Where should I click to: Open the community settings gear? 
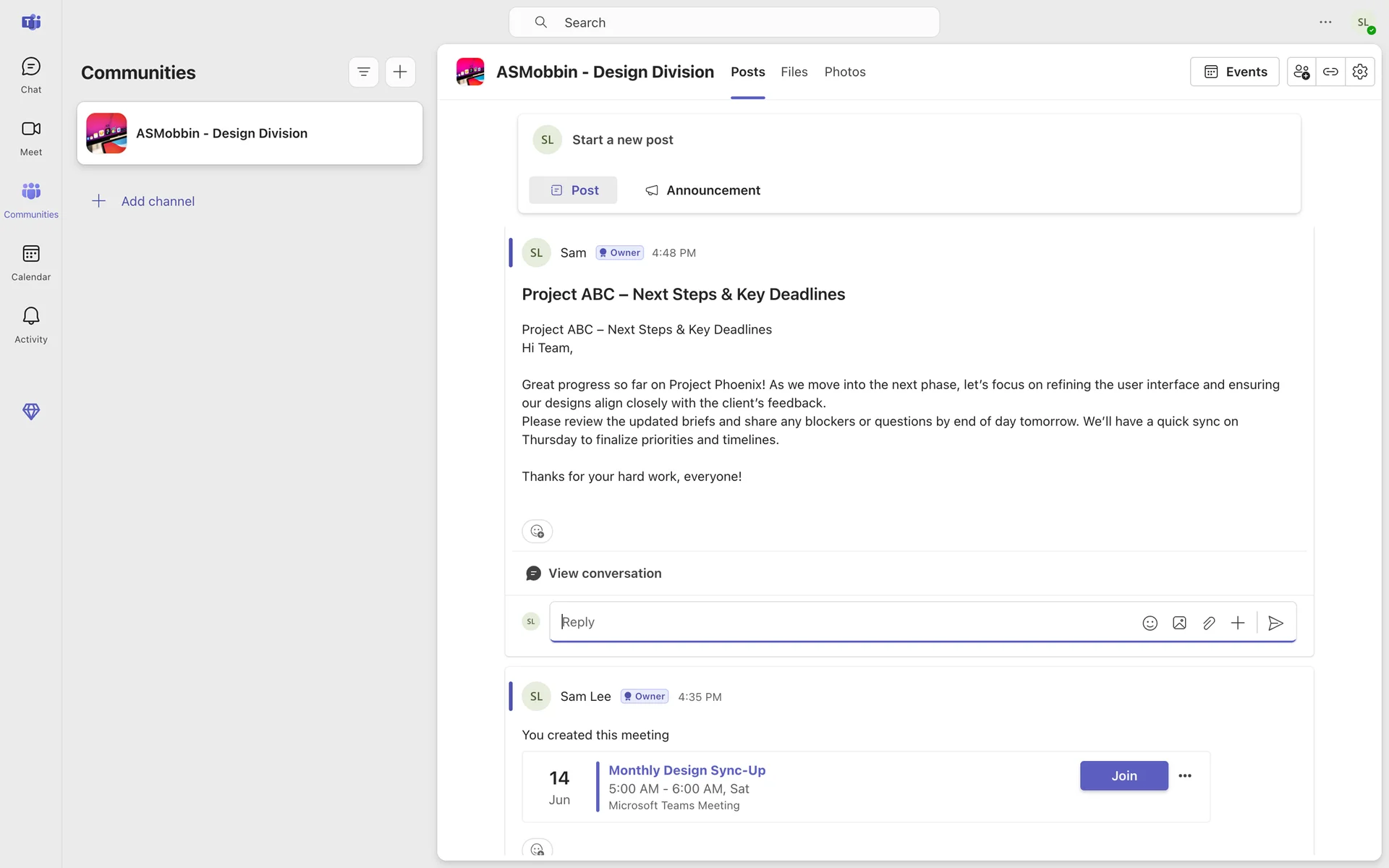pos(1359,72)
